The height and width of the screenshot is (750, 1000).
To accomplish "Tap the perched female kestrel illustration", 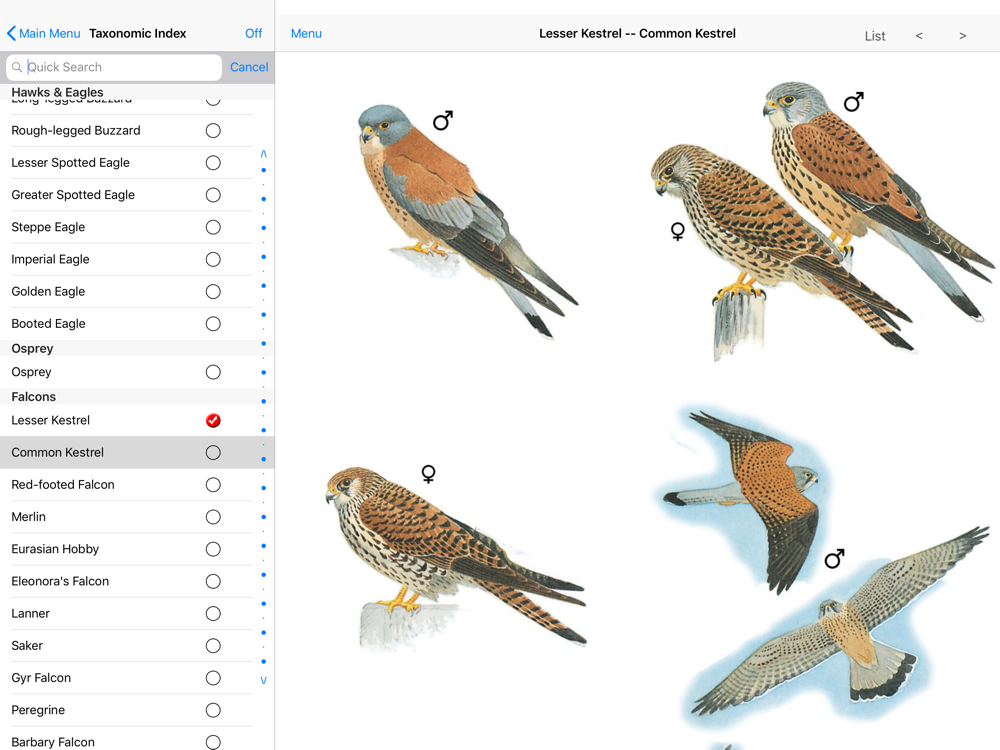I will (x=456, y=557).
